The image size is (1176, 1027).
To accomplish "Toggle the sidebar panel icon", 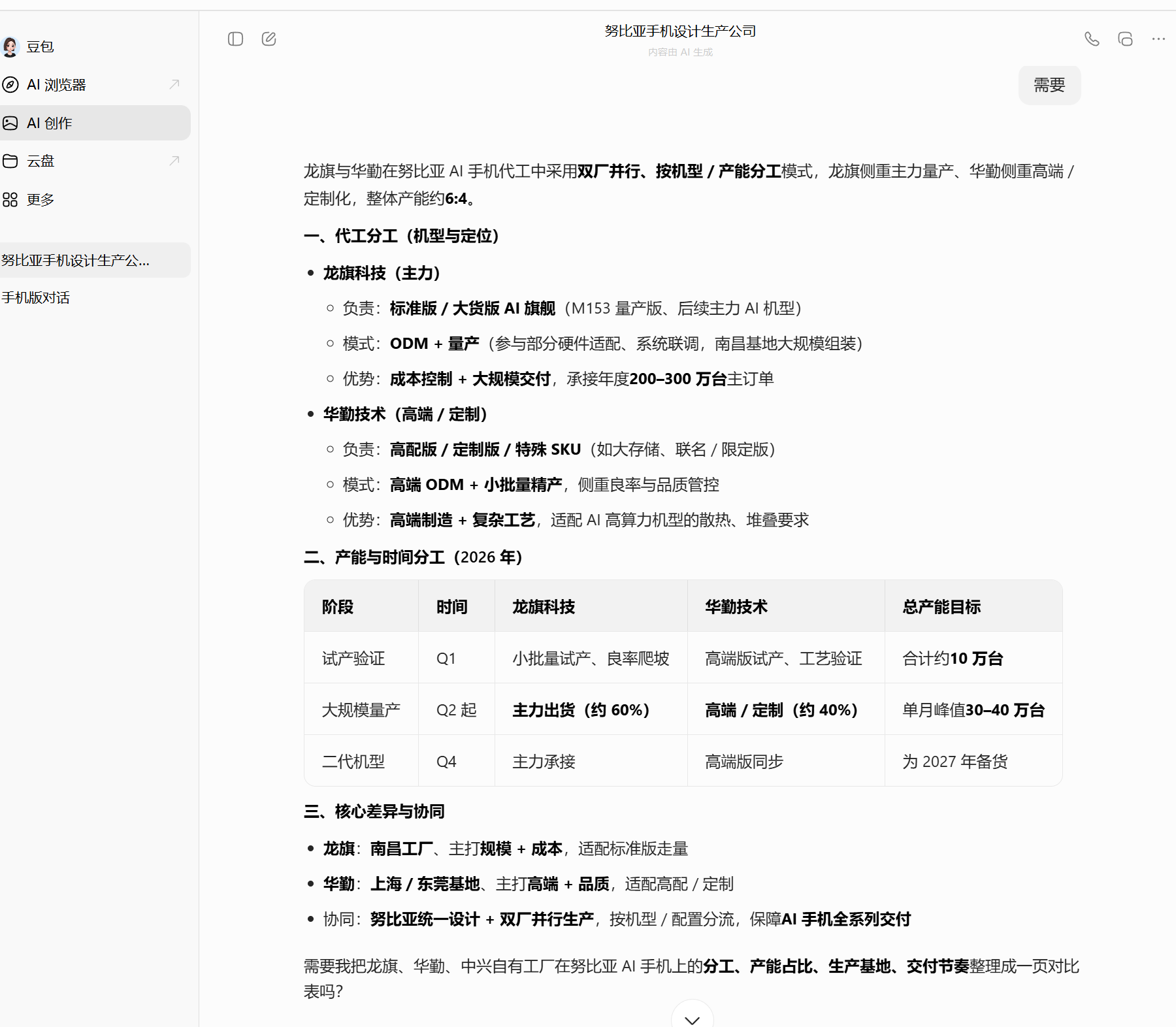I will point(236,39).
